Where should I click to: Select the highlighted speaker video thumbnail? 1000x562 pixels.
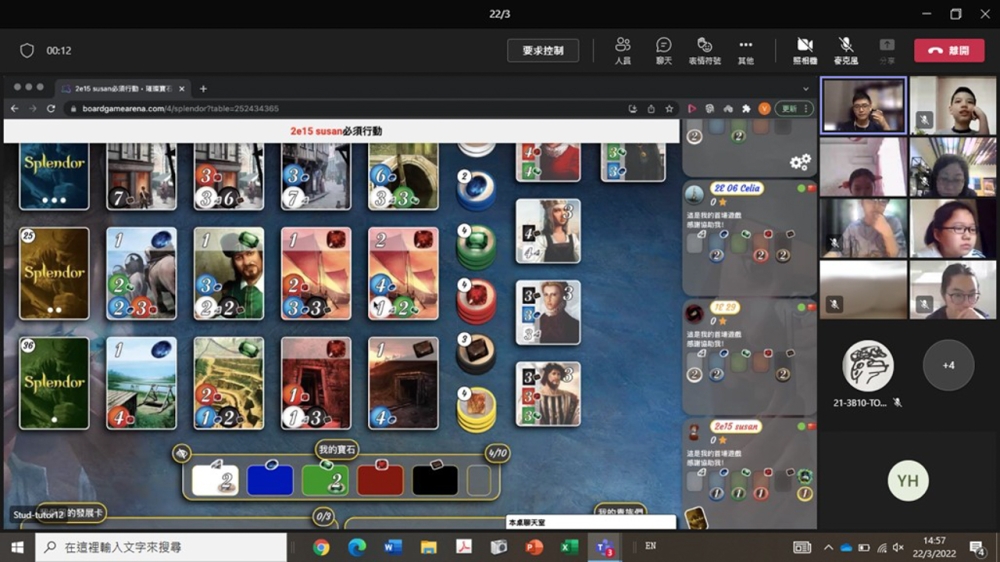click(x=864, y=105)
